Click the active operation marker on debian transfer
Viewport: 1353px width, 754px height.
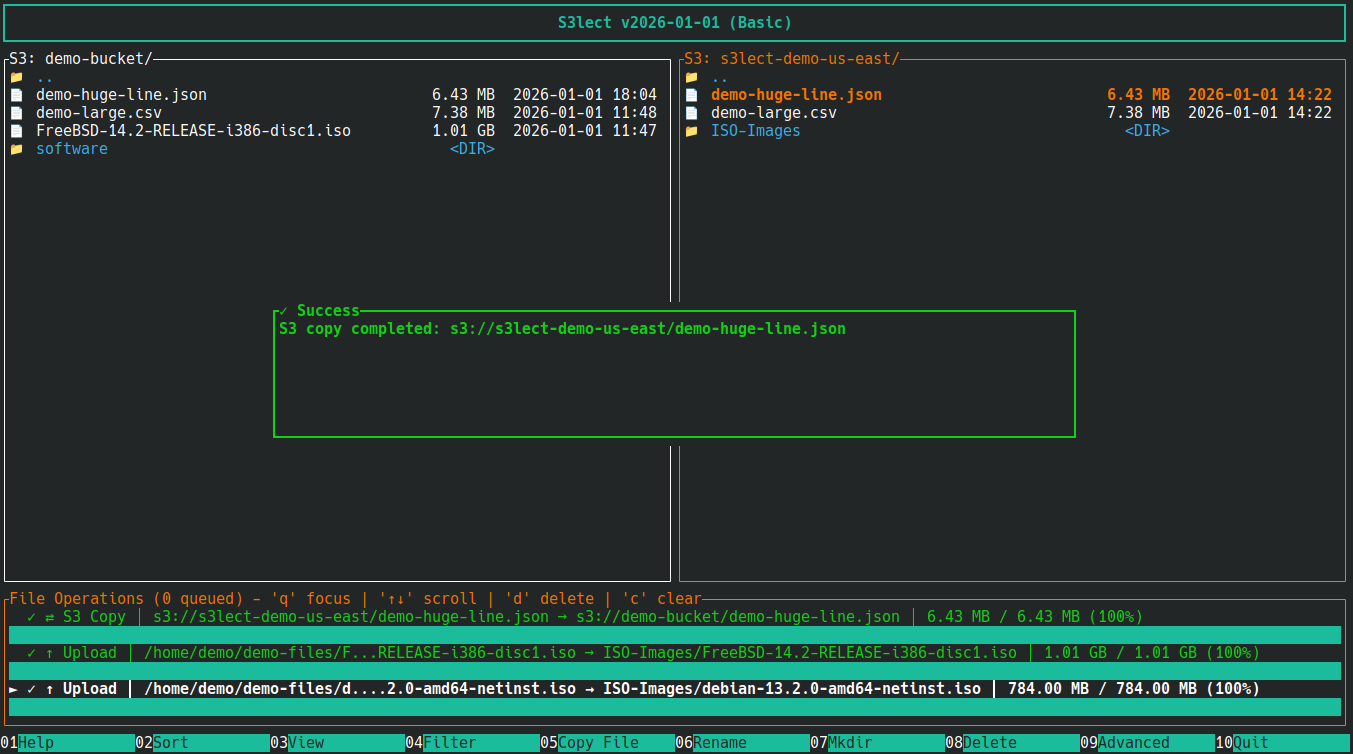(12, 688)
